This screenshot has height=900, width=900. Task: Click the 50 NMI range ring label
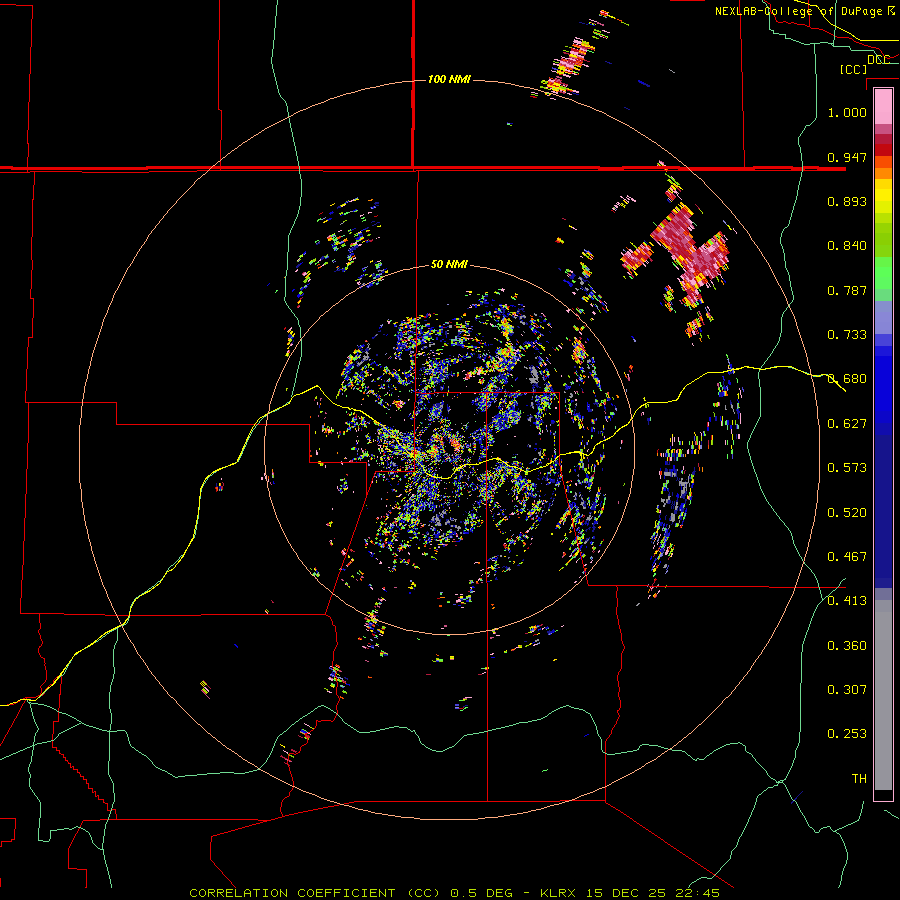click(x=449, y=264)
